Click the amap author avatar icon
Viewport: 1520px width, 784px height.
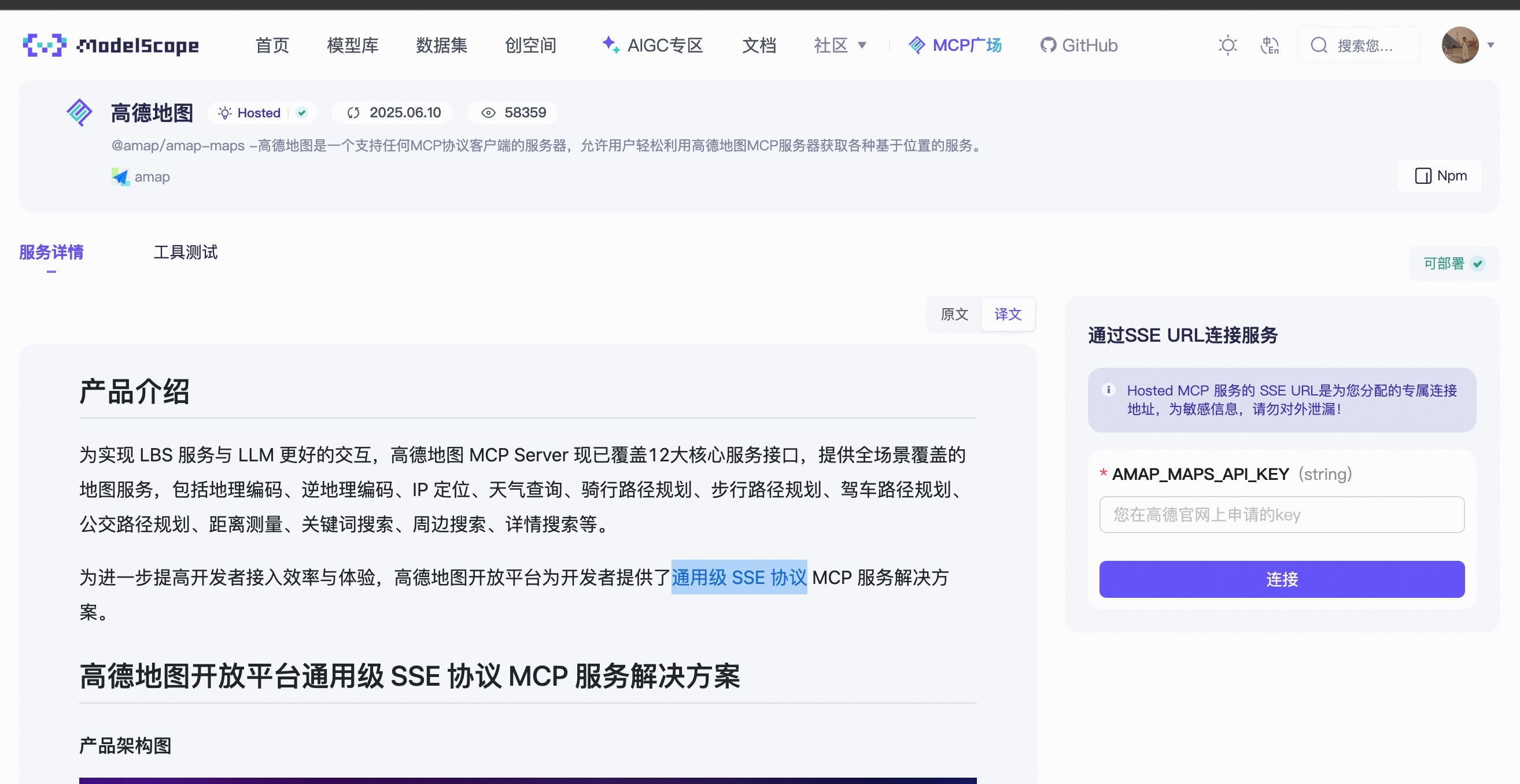point(120,176)
